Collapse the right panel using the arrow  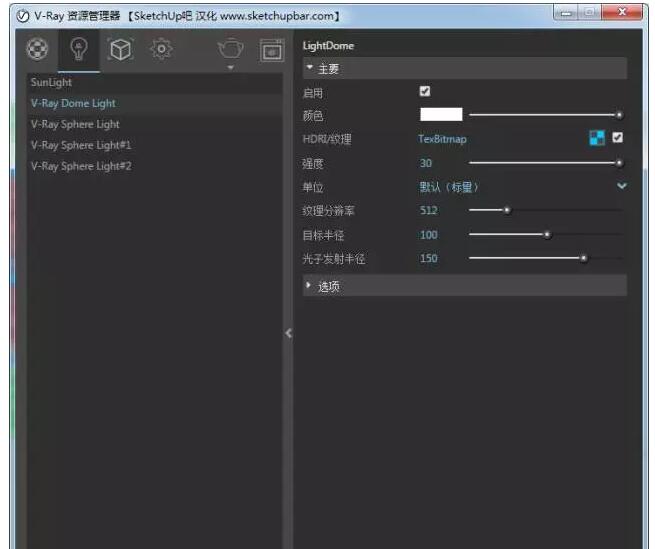[289, 333]
